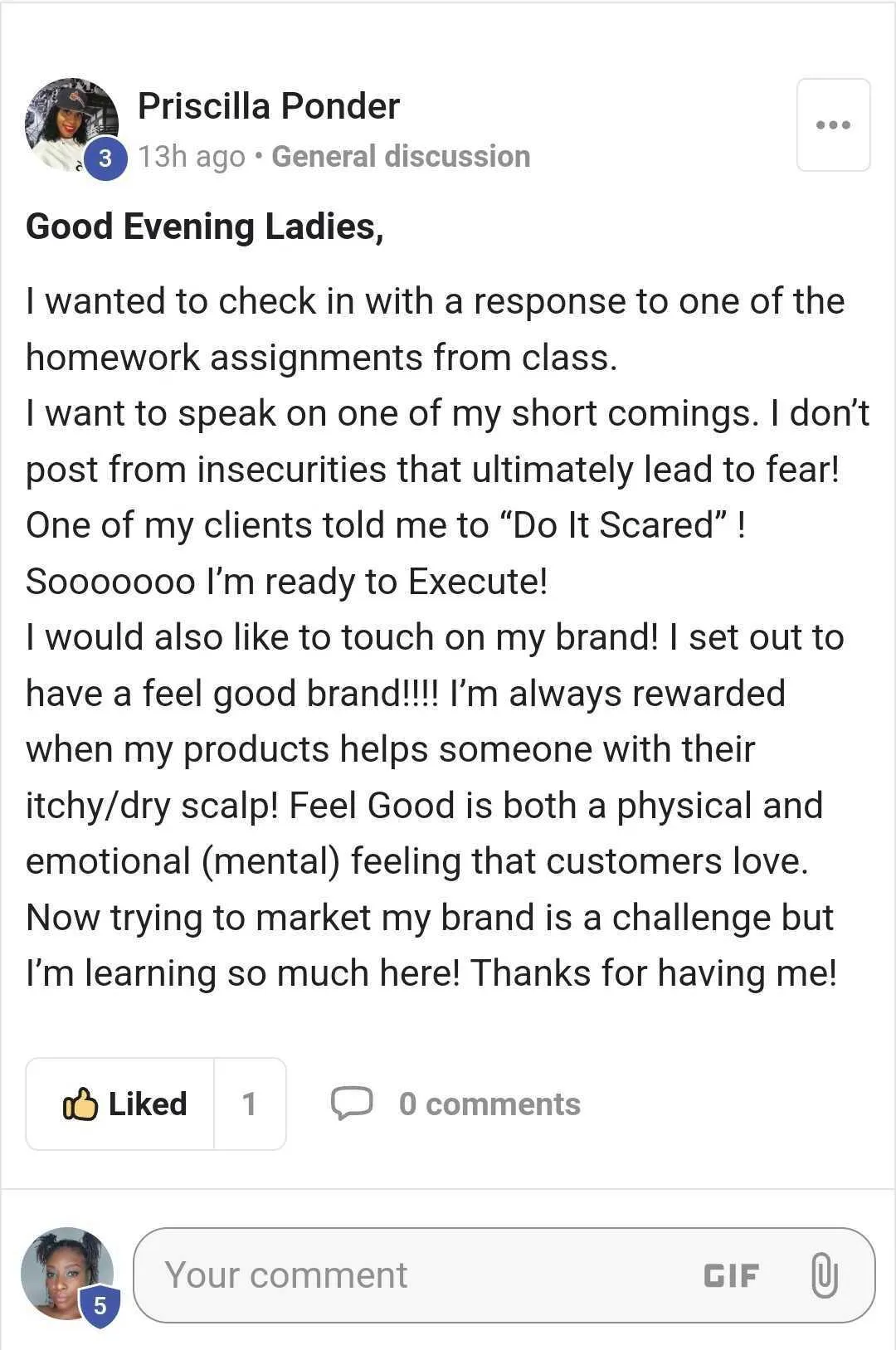View who liked via the count 1
Image resolution: width=896 pixels, height=1350 pixels.
[x=250, y=1104]
